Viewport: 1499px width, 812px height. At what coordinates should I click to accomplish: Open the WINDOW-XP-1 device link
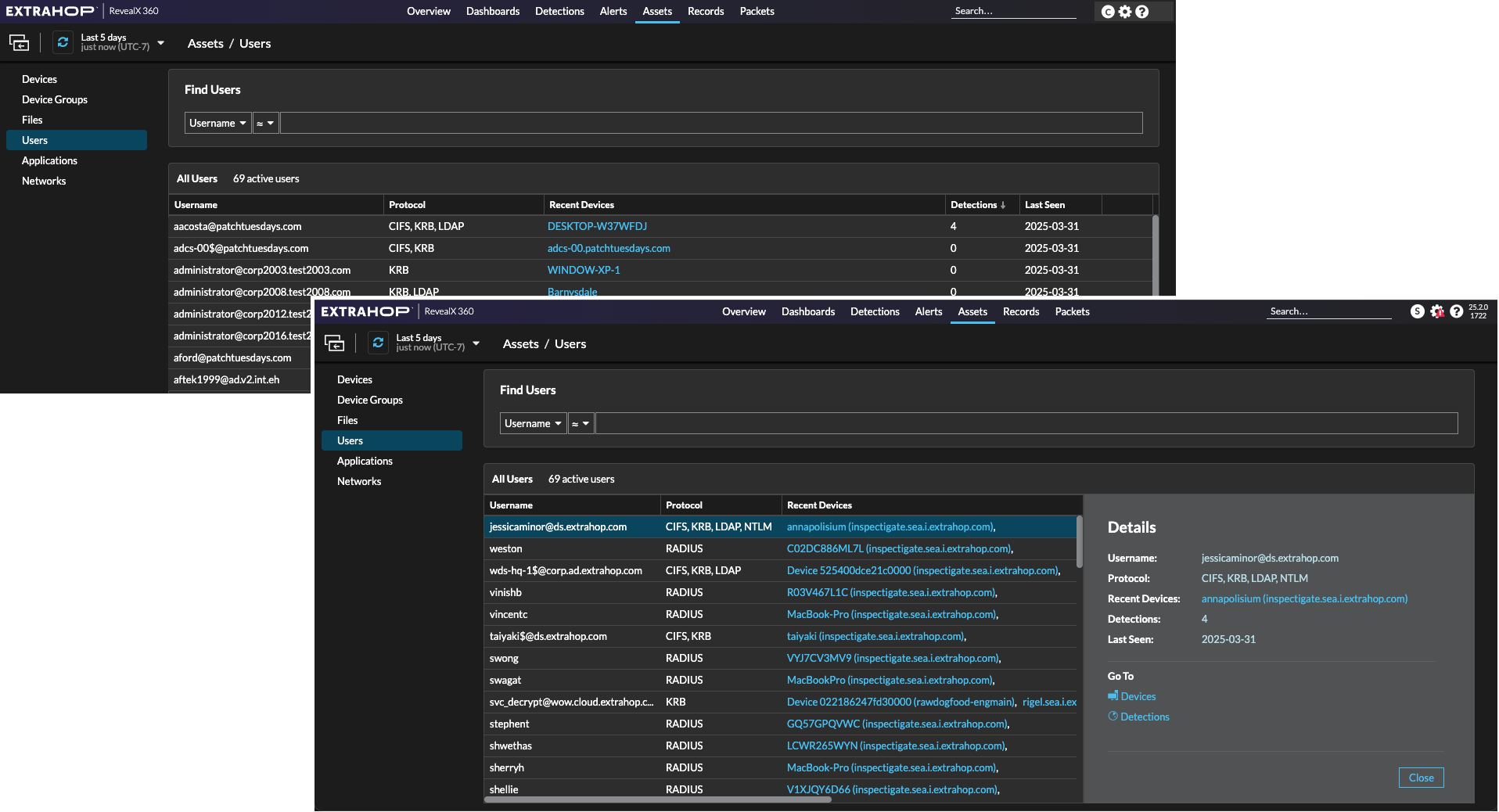pos(584,270)
